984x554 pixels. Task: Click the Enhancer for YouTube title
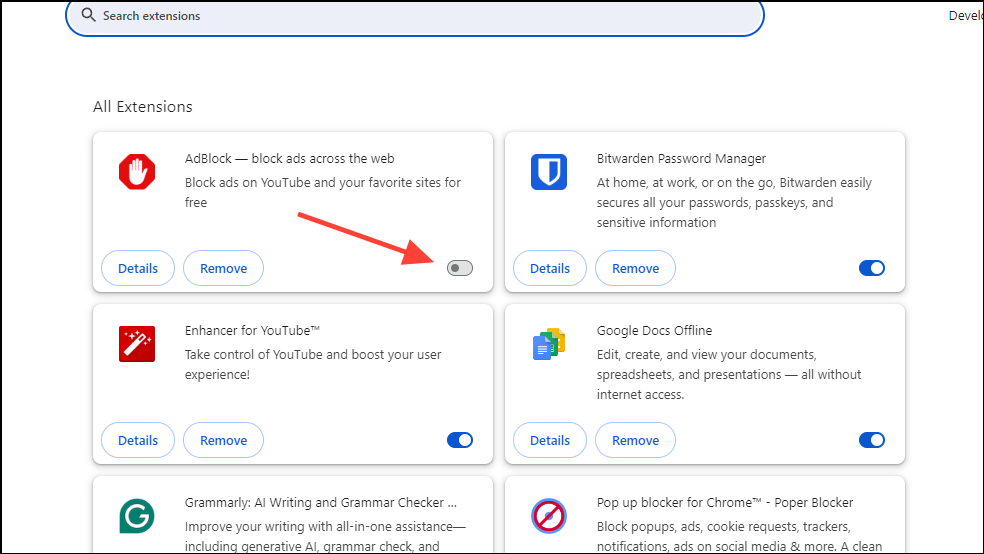(252, 331)
